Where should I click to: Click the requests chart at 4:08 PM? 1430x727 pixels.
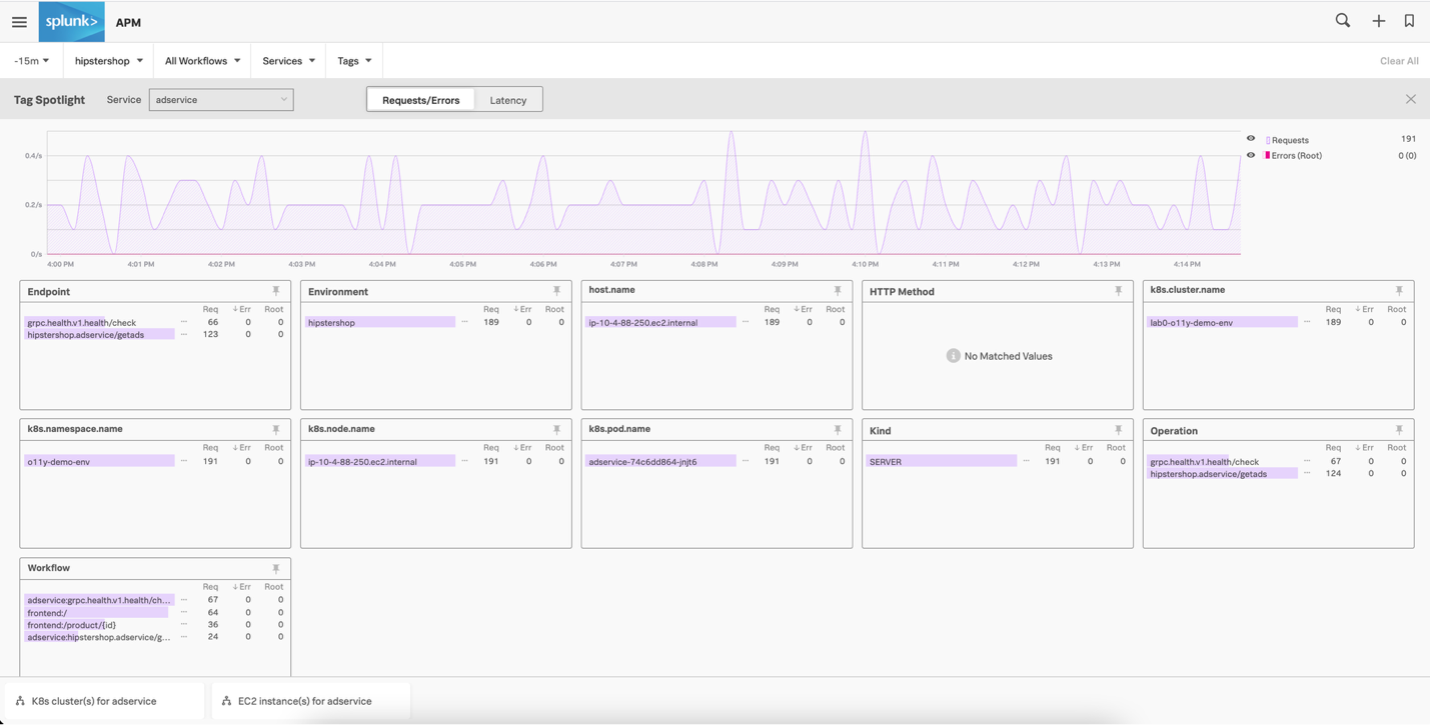click(704, 195)
